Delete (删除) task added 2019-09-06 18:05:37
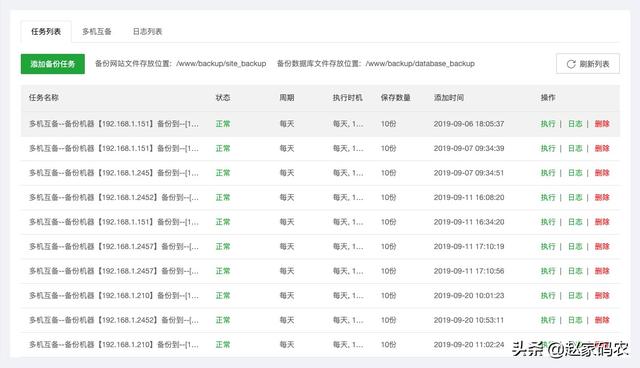640x368 pixels. pyautogui.click(x=602, y=124)
